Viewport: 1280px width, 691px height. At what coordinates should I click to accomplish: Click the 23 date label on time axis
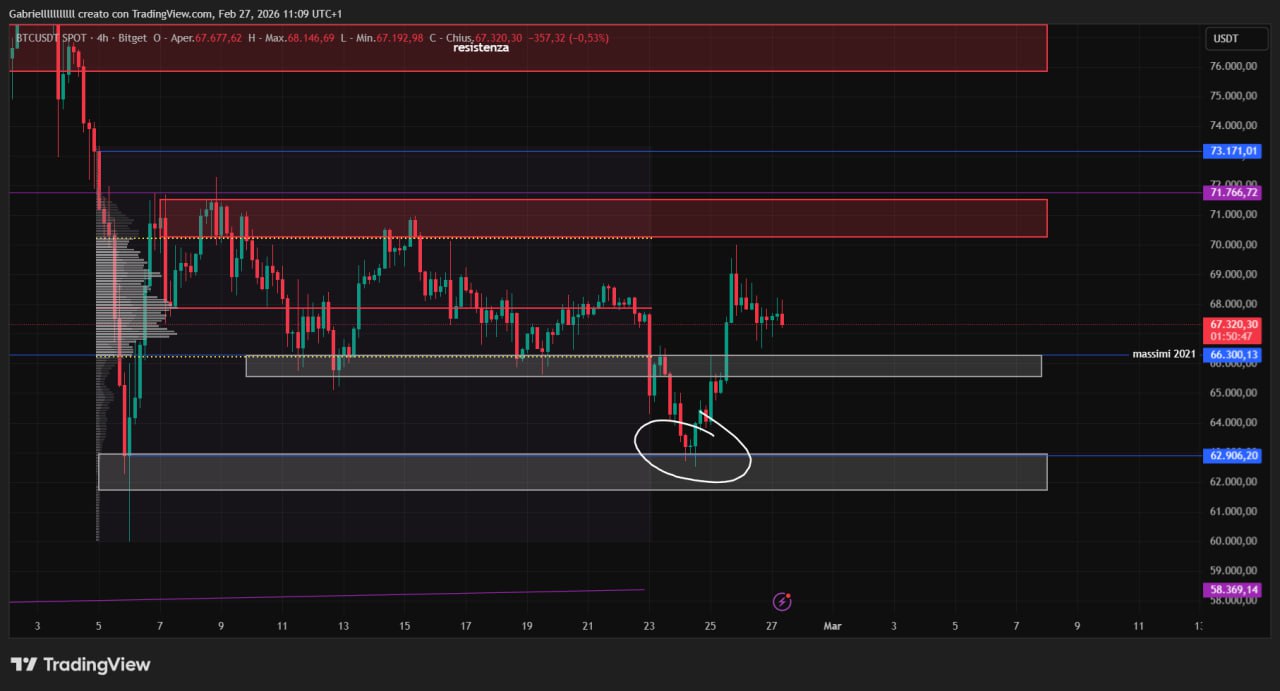point(649,626)
